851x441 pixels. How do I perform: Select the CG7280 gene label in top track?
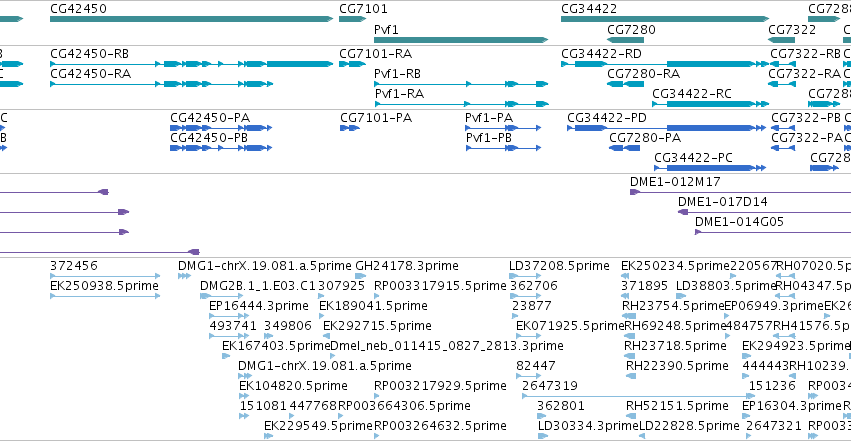631,29
